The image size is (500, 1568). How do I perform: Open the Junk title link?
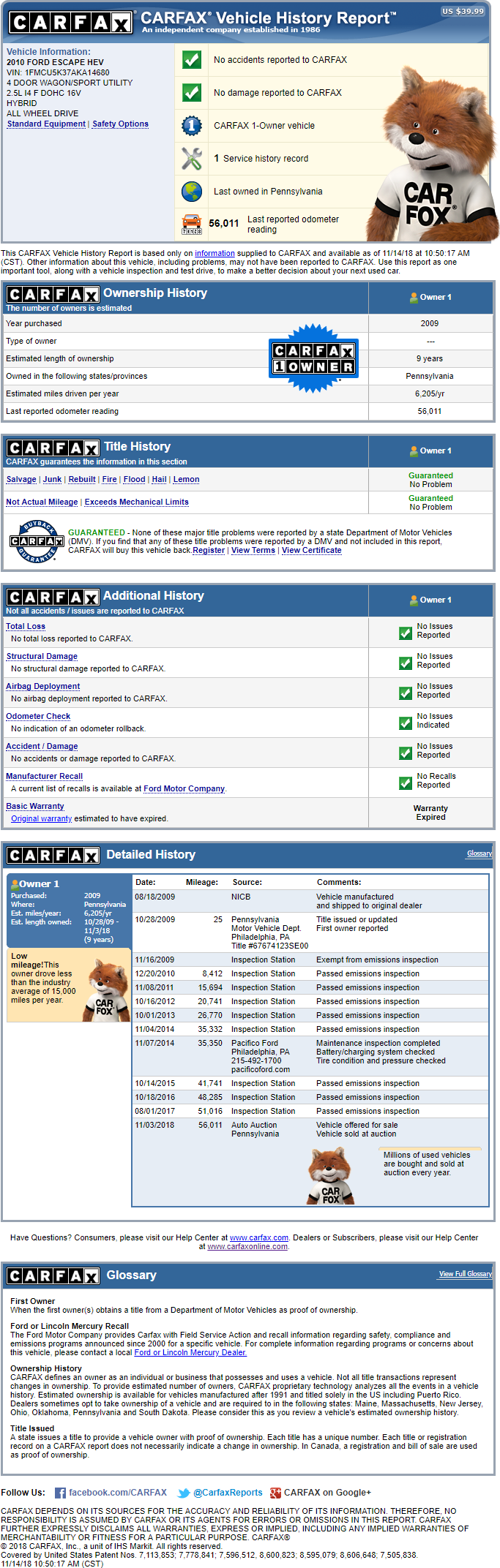[x=52, y=480]
